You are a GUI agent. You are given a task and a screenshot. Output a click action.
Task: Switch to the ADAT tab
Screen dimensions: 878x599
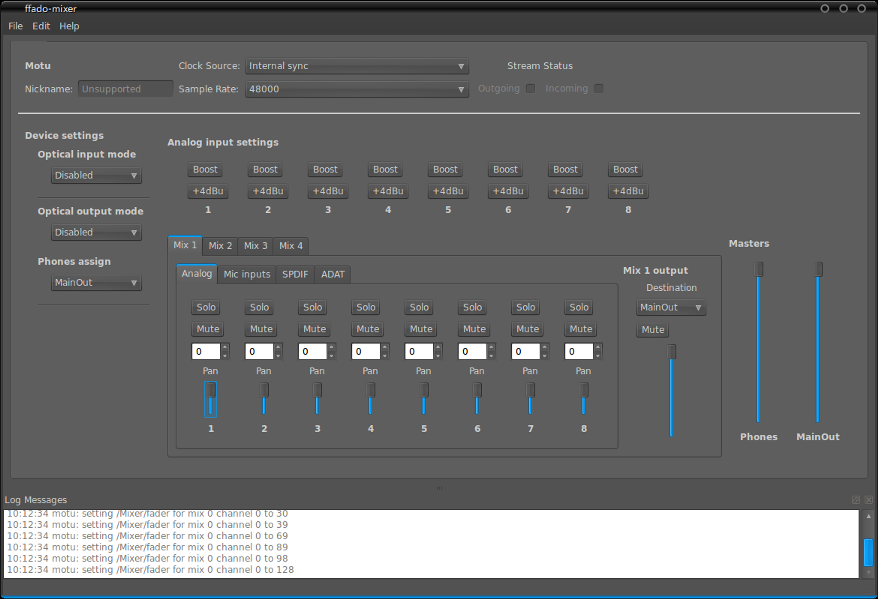[333, 274]
